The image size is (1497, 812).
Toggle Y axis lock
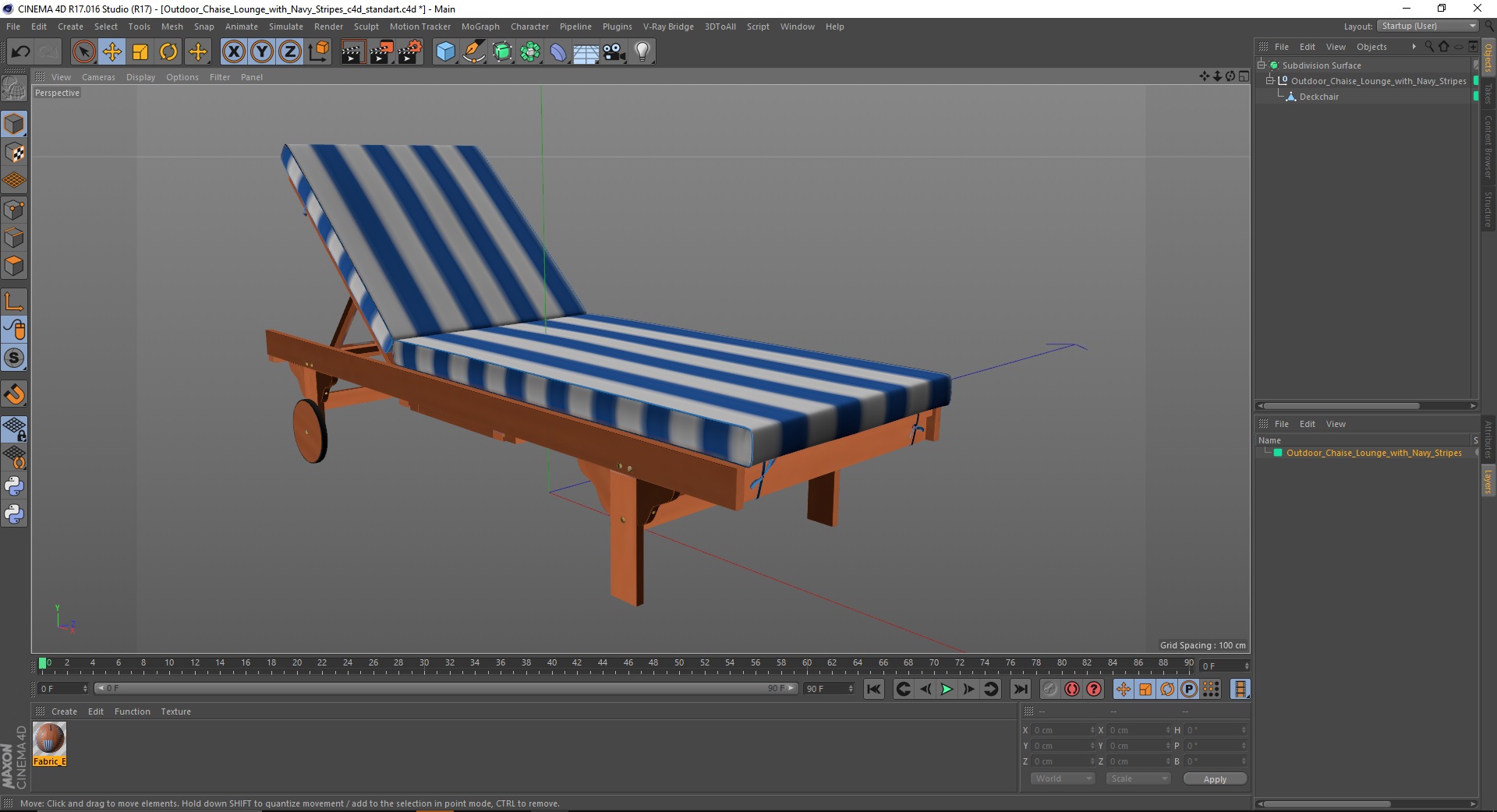262,52
